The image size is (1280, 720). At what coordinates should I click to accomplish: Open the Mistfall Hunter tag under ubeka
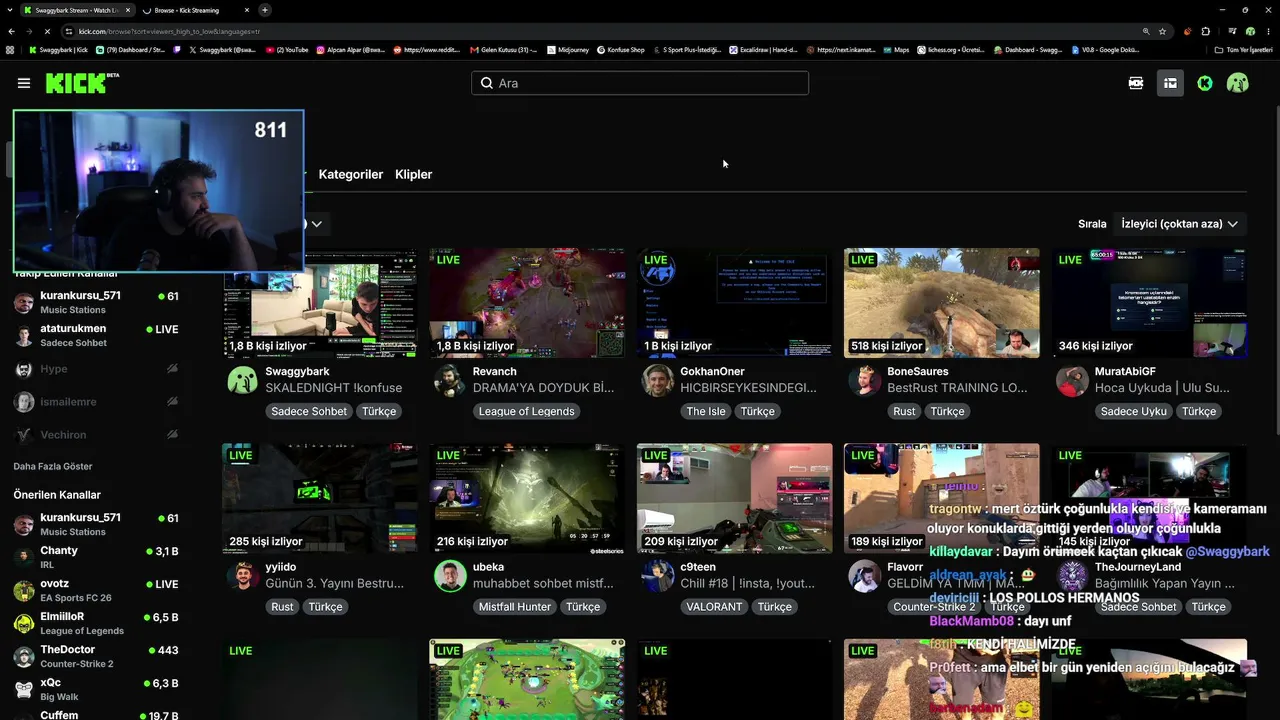click(x=514, y=607)
